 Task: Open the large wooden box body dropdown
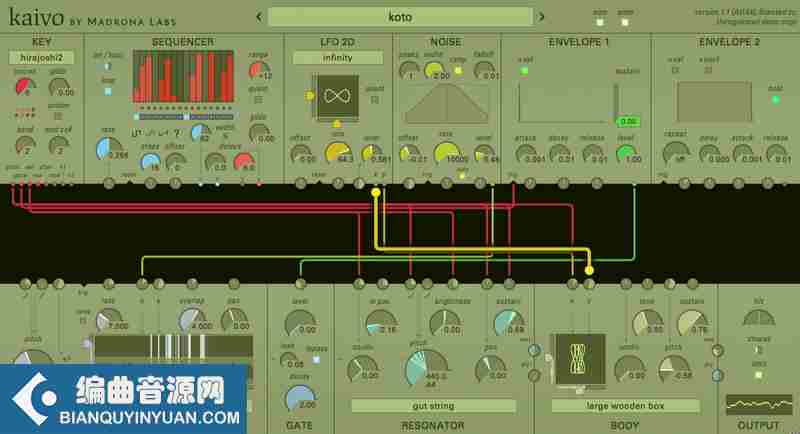click(625, 406)
